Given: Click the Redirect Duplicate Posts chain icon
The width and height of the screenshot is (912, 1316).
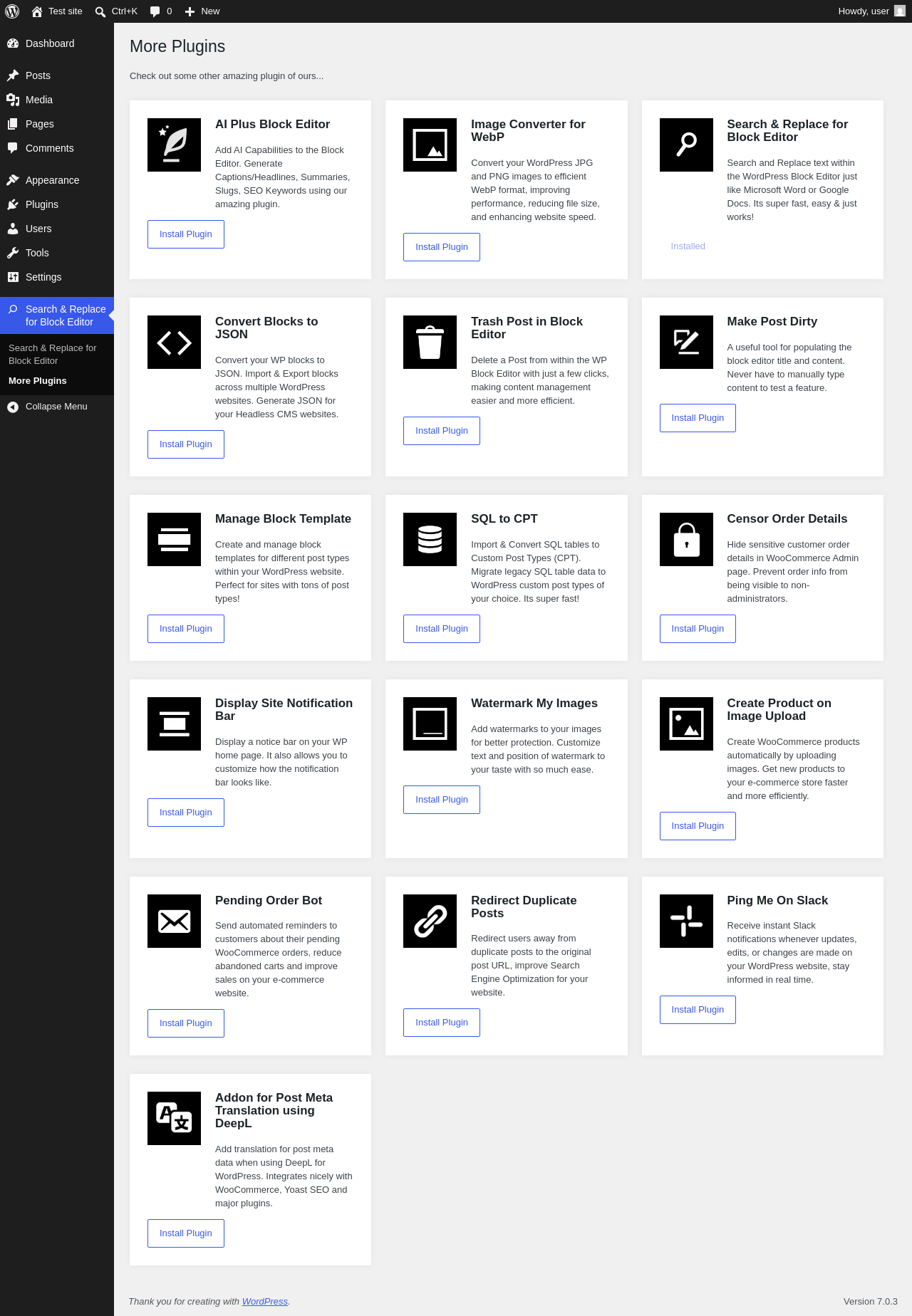Looking at the screenshot, I should [x=430, y=921].
